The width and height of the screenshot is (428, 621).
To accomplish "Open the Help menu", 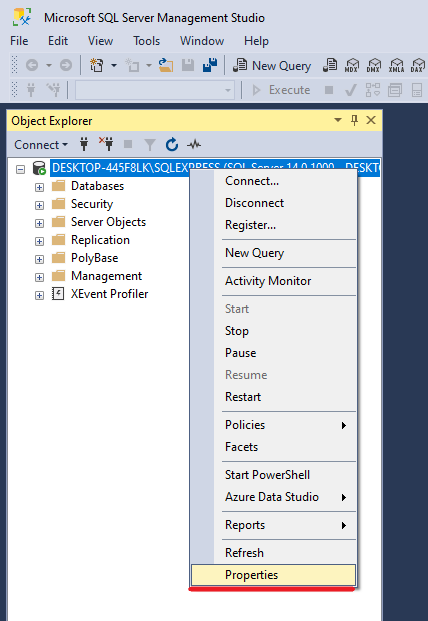I will point(256,41).
